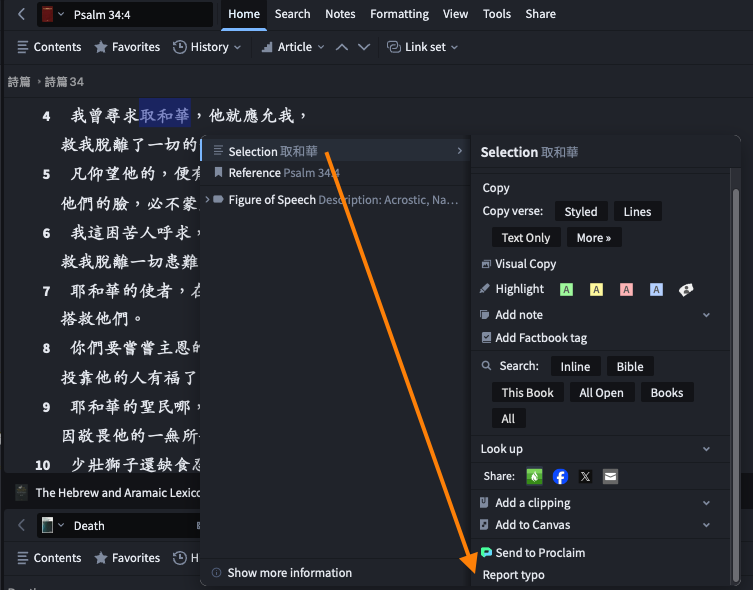
Task: Click the 詩篇 34 breadcrumb
Action: (x=64, y=82)
